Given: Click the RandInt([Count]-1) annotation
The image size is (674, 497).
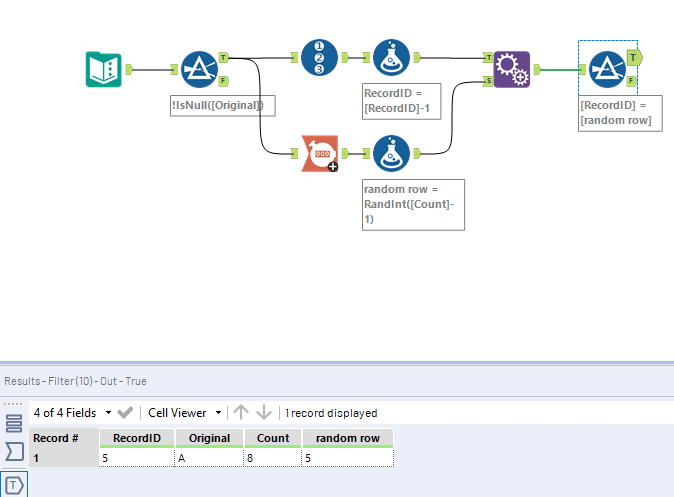Looking at the screenshot, I should tap(413, 205).
